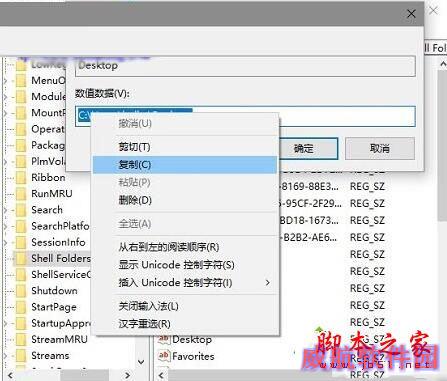Select the Ribbon registry key
The image size is (447, 381).
coord(48,177)
